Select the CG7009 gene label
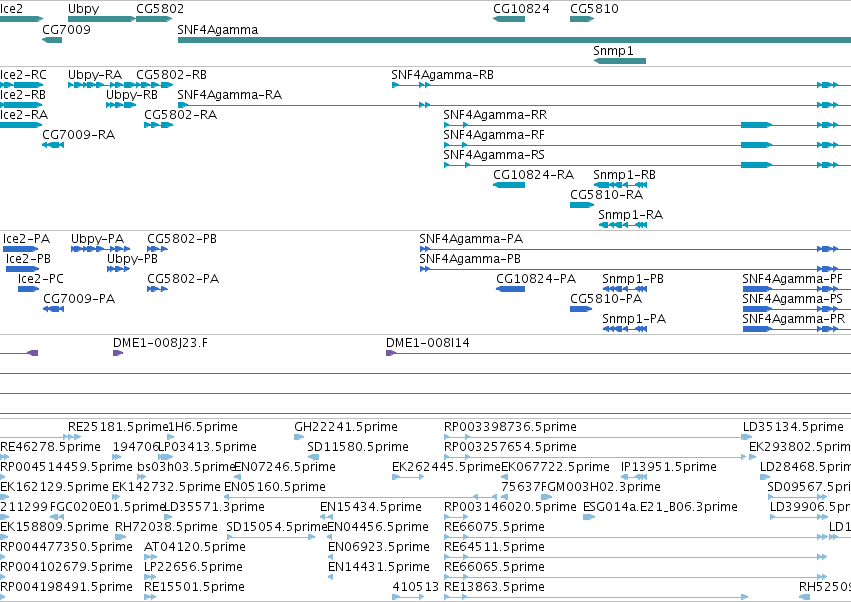 tap(66, 29)
